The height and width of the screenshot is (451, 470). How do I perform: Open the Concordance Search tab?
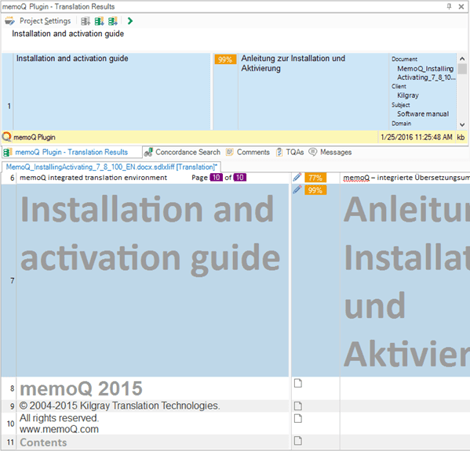(x=182, y=152)
